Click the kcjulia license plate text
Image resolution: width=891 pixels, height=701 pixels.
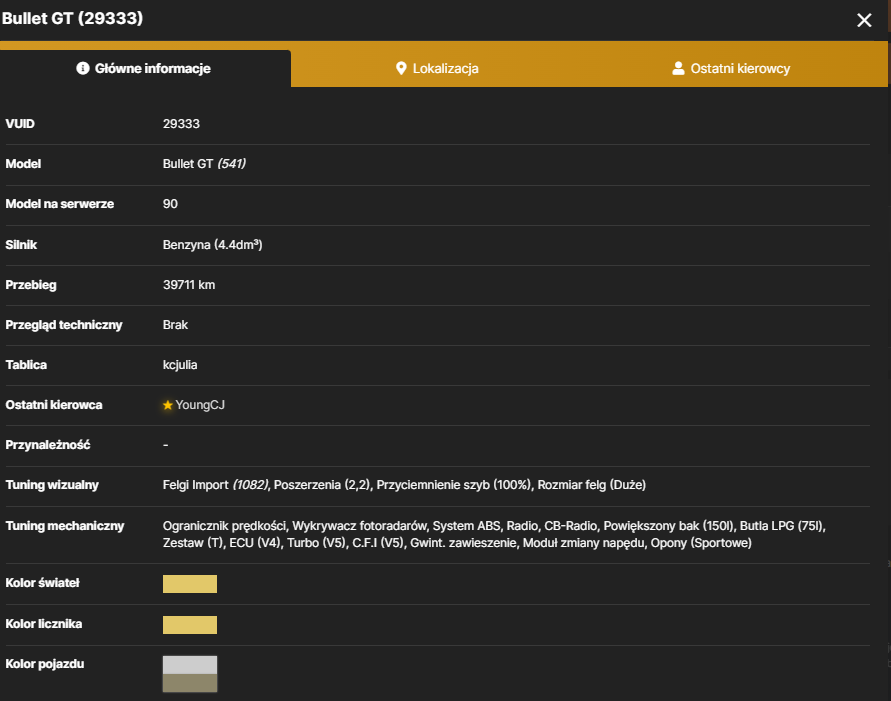tap(180, 365)
